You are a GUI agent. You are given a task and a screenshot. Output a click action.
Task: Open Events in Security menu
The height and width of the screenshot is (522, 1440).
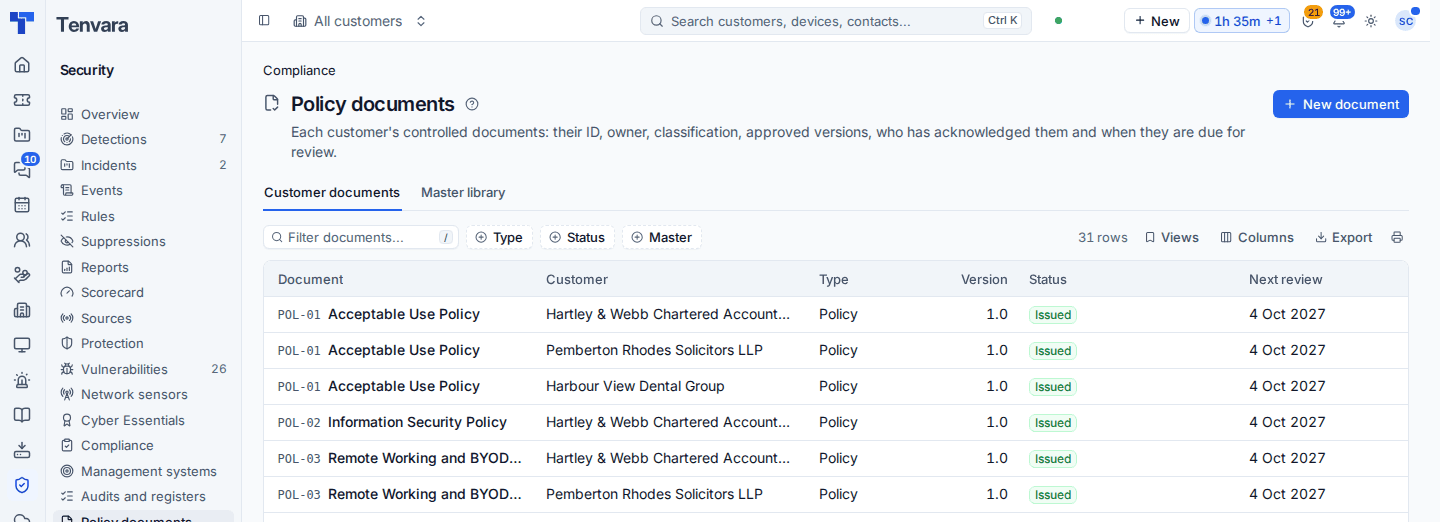(143, 190)
